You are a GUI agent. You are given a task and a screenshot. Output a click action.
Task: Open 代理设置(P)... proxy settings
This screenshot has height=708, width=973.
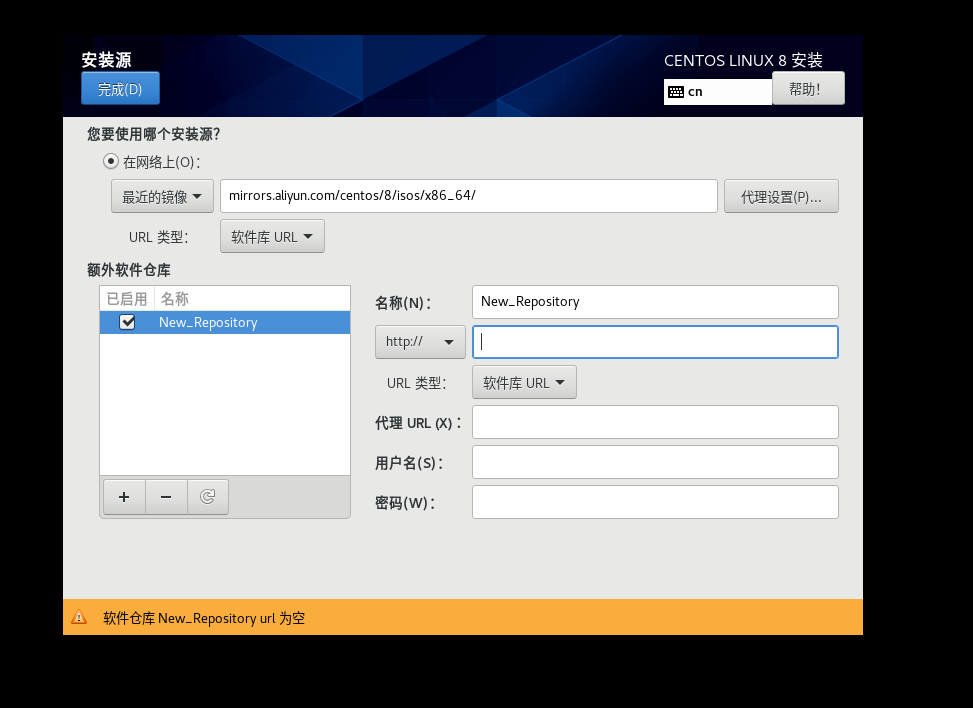coord(781,197)
